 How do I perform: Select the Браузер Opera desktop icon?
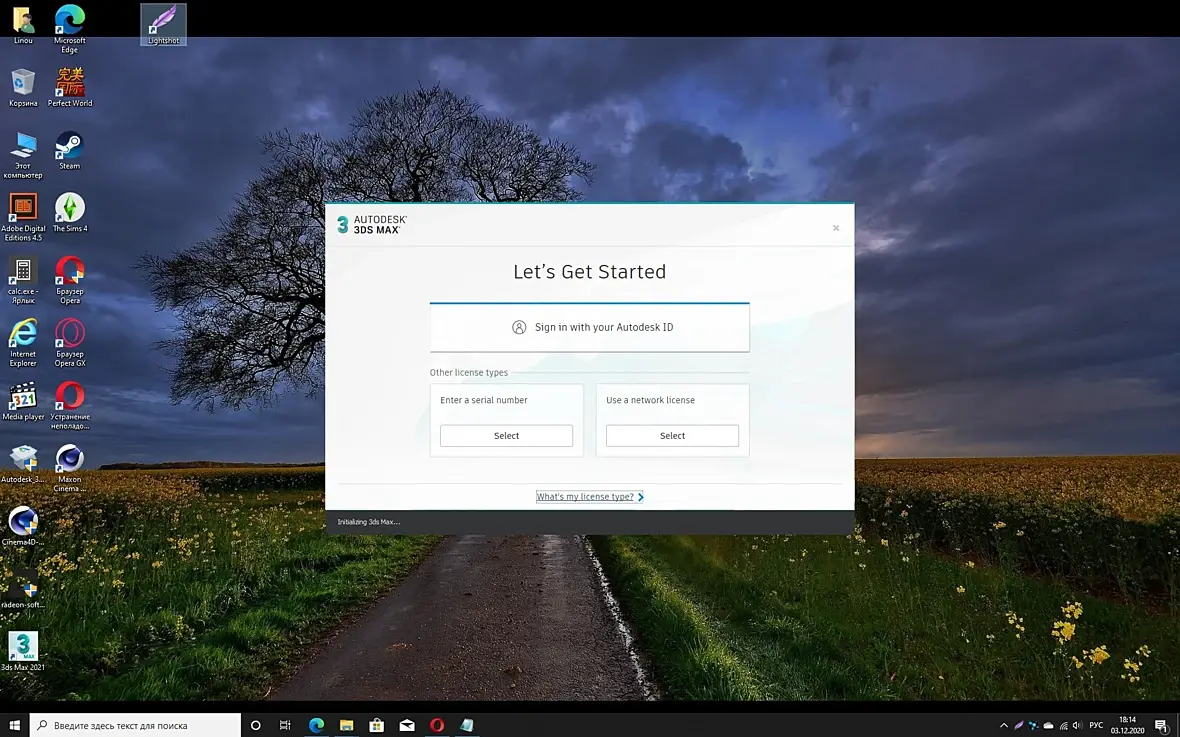point(69,279)
